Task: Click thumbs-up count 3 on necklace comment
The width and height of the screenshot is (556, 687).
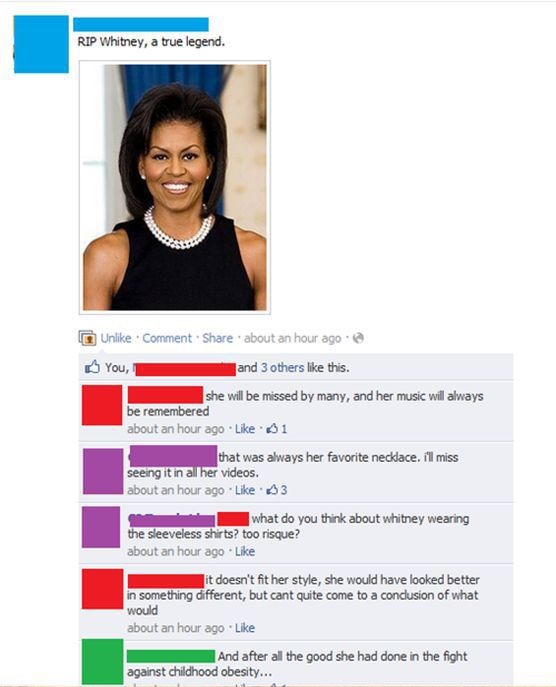Action: pos(277,490)
